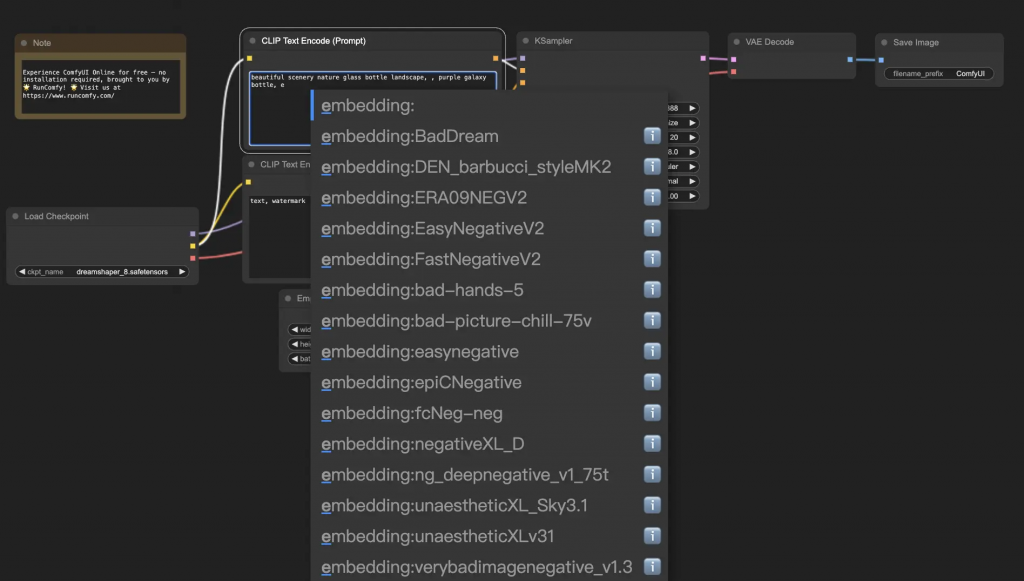Image resolution: width=1024 pixels, height=581 pixels.
Task: Collapse the Note node via its dot
Action: click(x=24, y=43)
